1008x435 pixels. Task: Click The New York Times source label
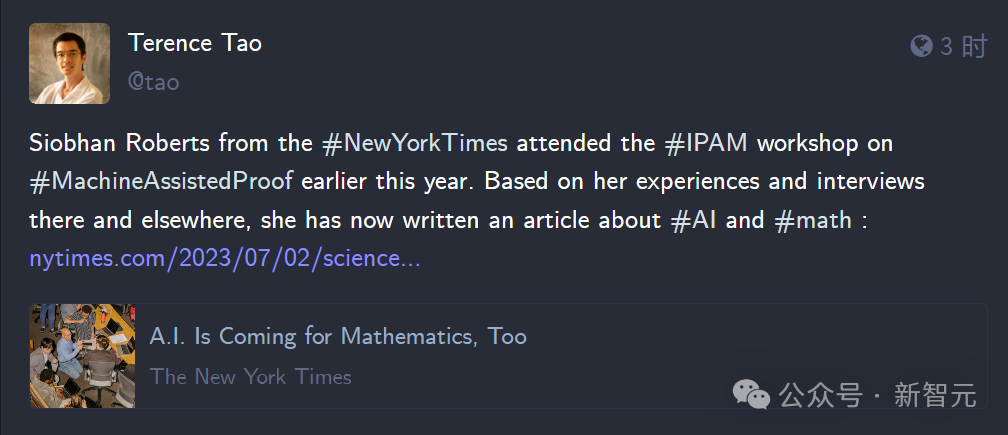(x=251, y=377)
